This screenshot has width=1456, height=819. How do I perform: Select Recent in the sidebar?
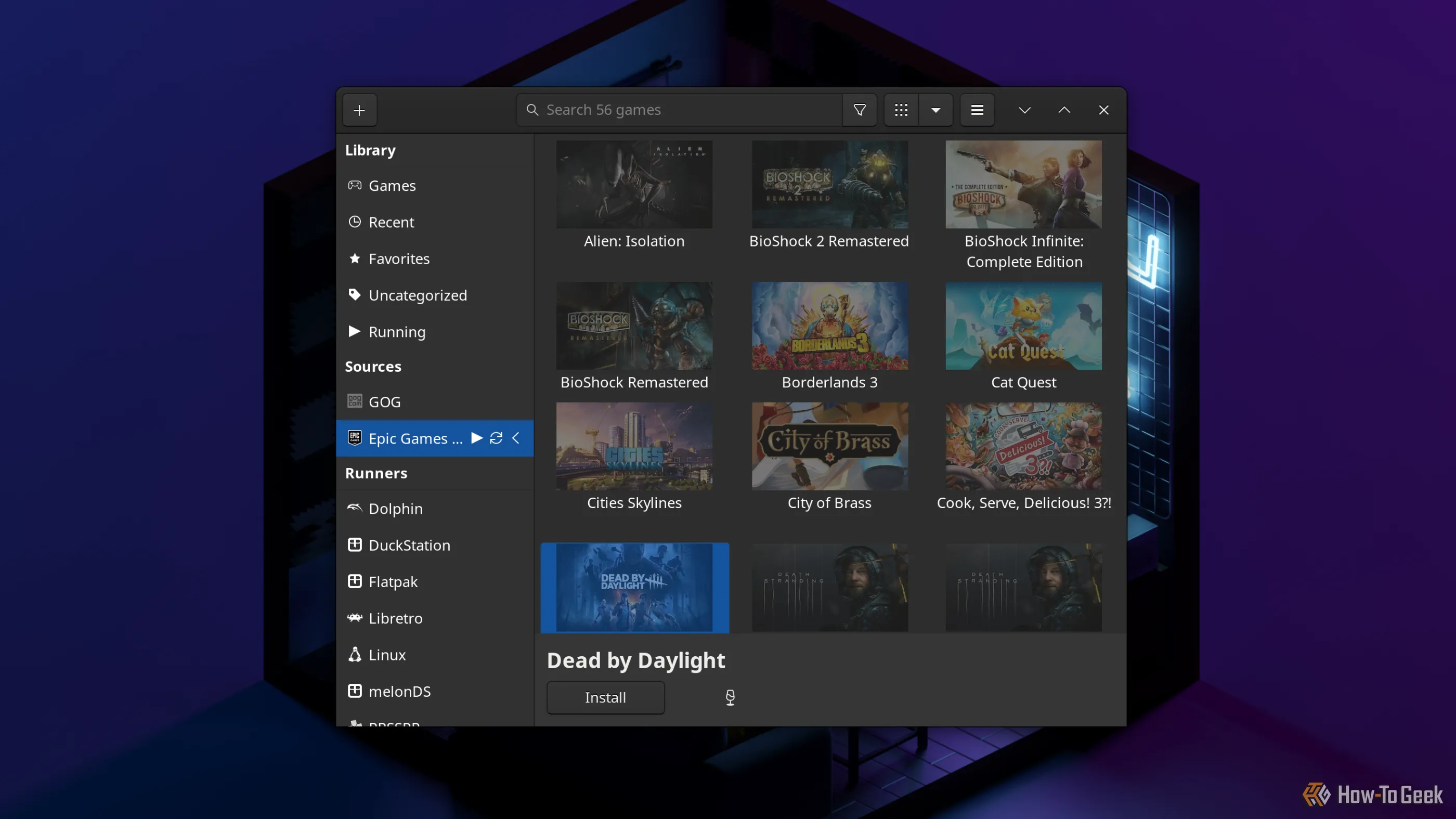coord(435,222)
